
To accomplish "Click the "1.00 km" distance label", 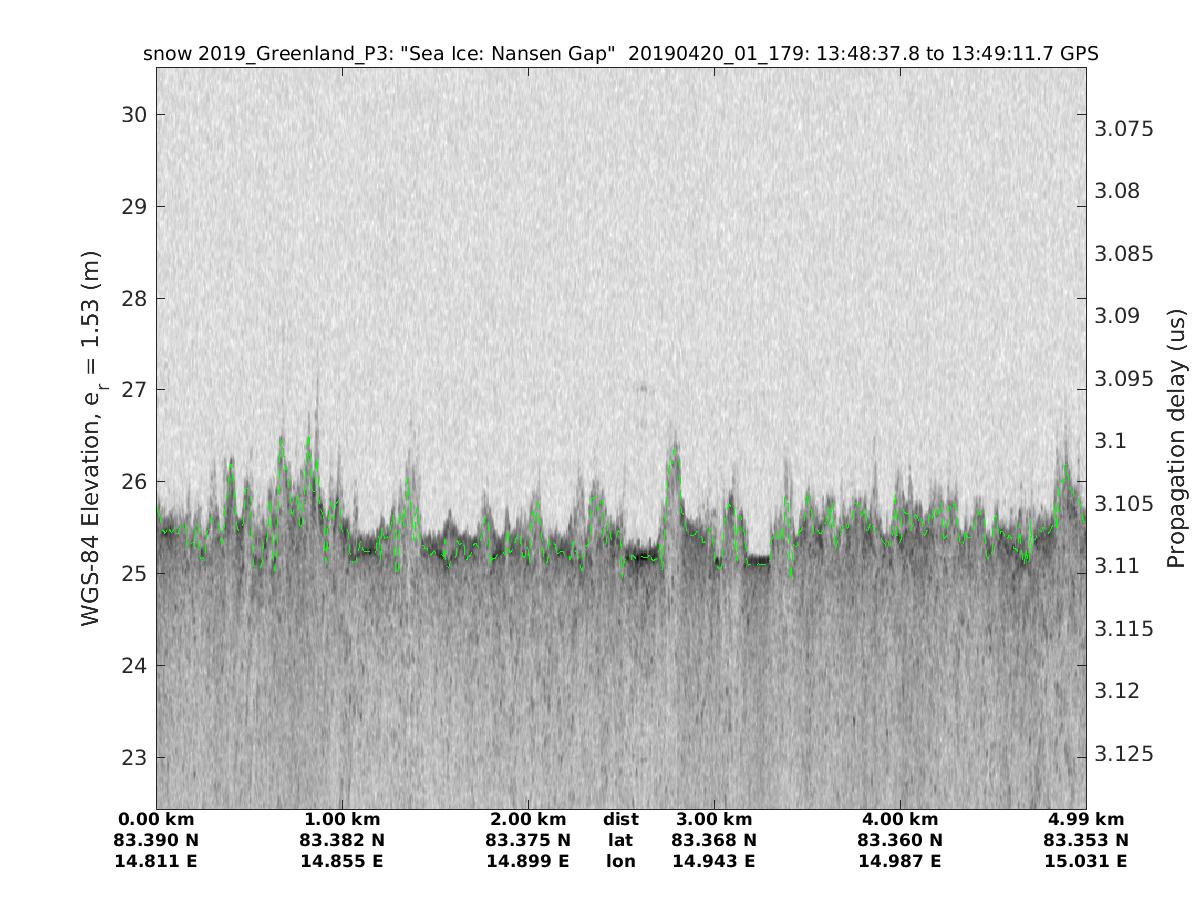I will 342,820.
